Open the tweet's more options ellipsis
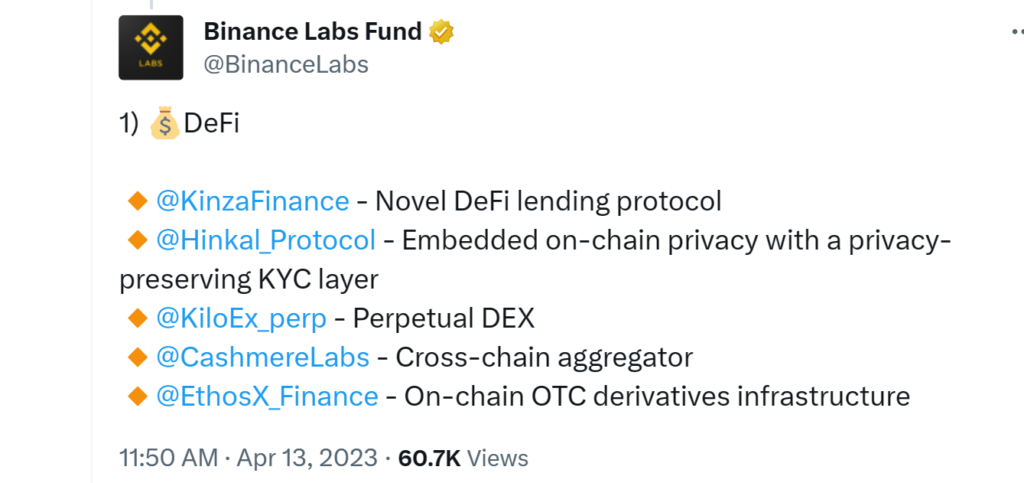Screen dimensions: 1024x483 pos(1017,31)
